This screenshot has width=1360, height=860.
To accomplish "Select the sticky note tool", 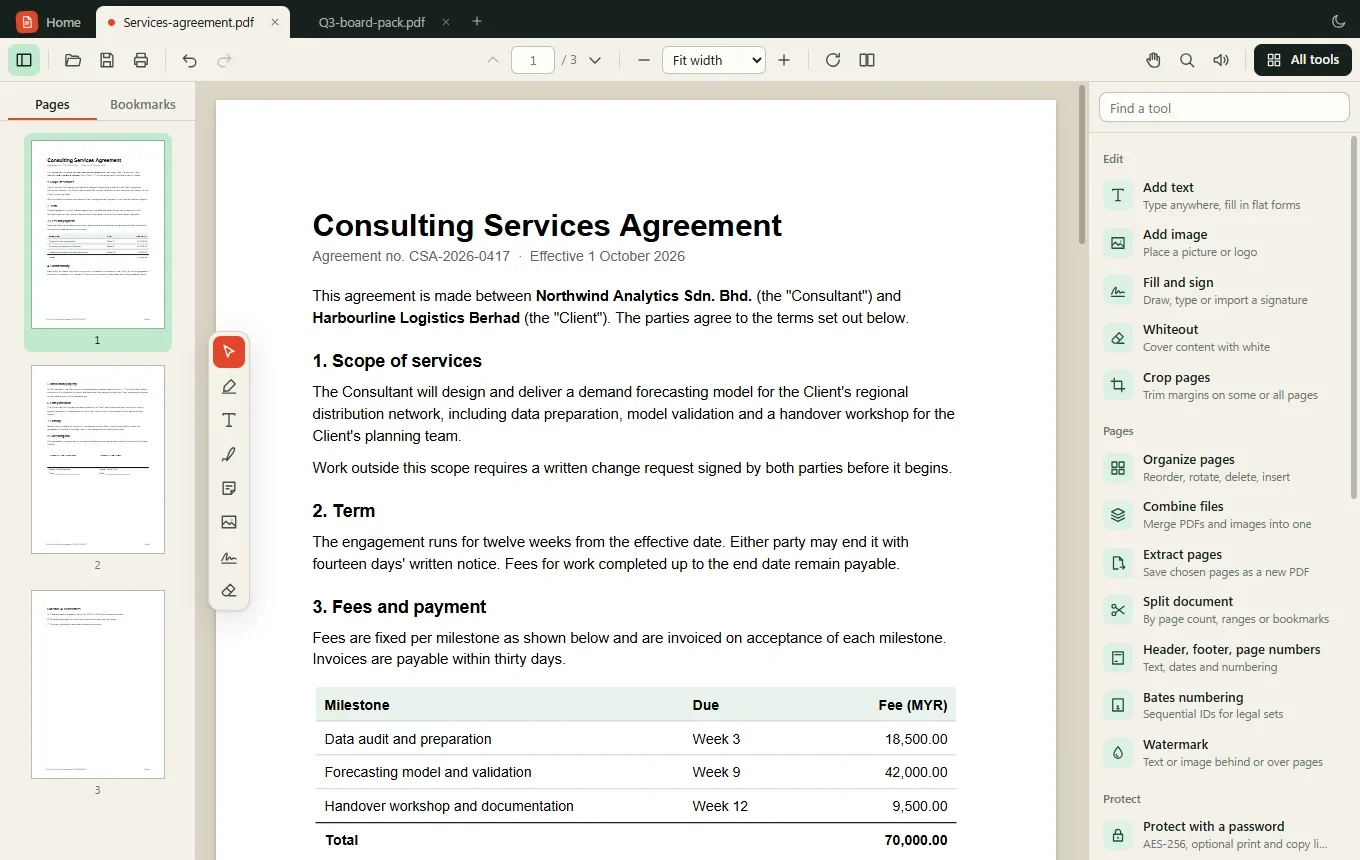I will click(229, 488).
